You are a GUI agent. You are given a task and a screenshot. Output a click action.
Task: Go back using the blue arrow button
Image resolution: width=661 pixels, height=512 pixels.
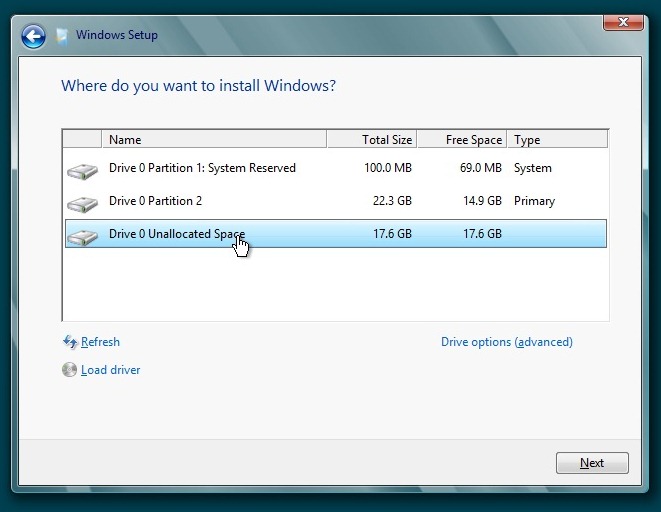(x=33, y=37)
